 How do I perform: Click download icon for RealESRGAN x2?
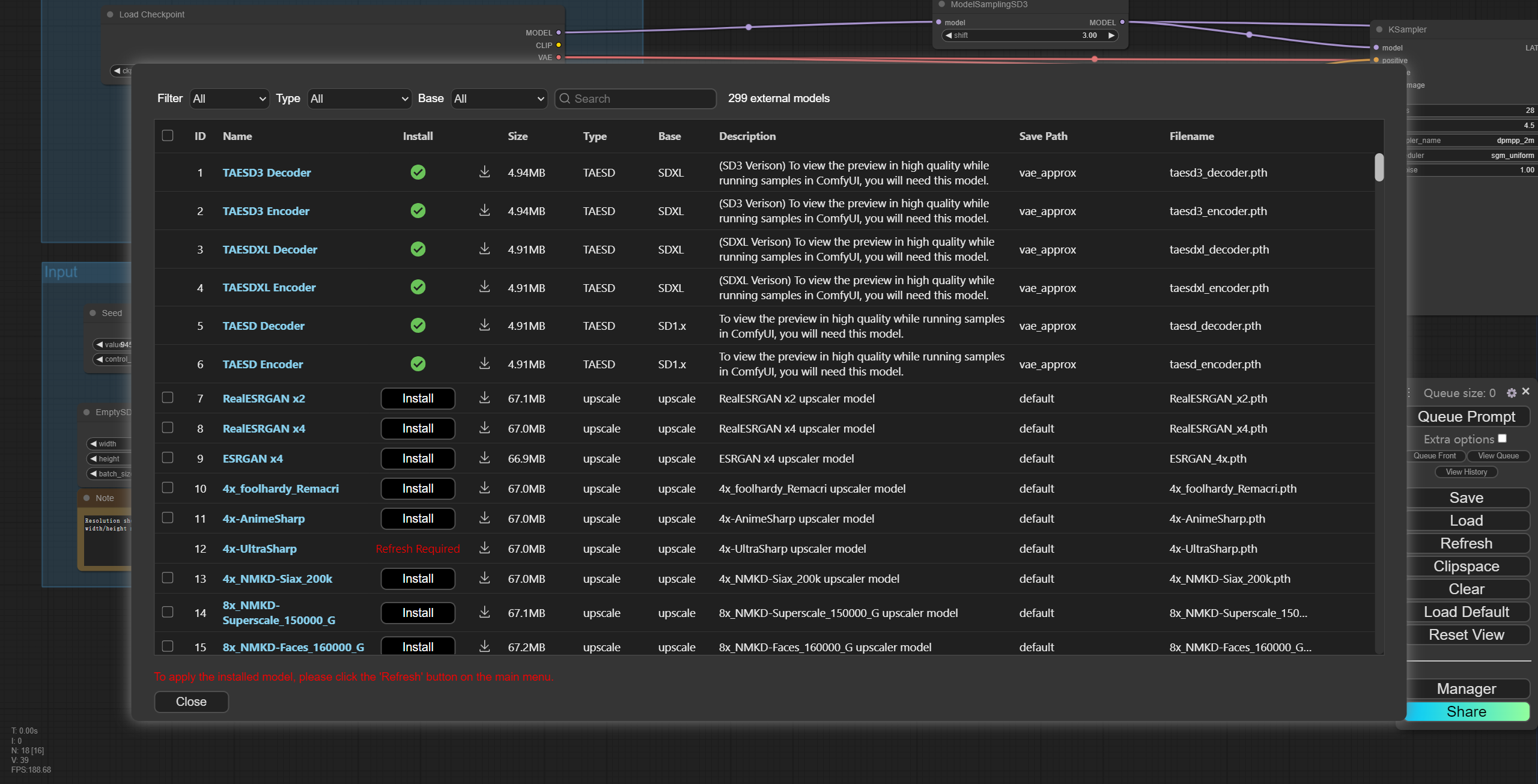coord(484,398)
